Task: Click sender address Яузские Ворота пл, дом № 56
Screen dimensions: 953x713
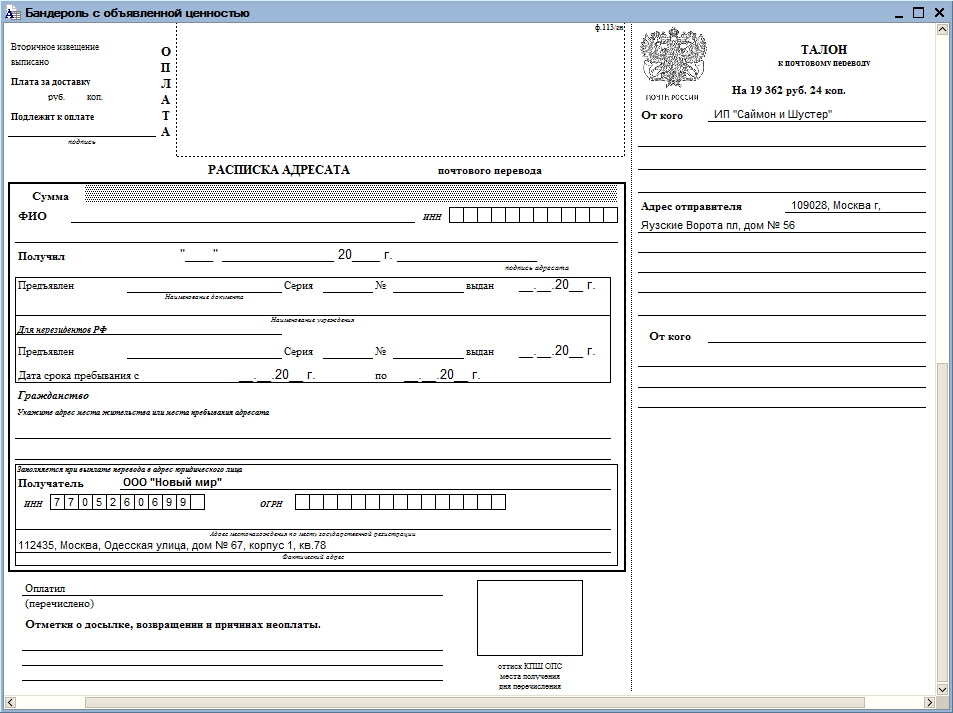Action: point(717,226)
